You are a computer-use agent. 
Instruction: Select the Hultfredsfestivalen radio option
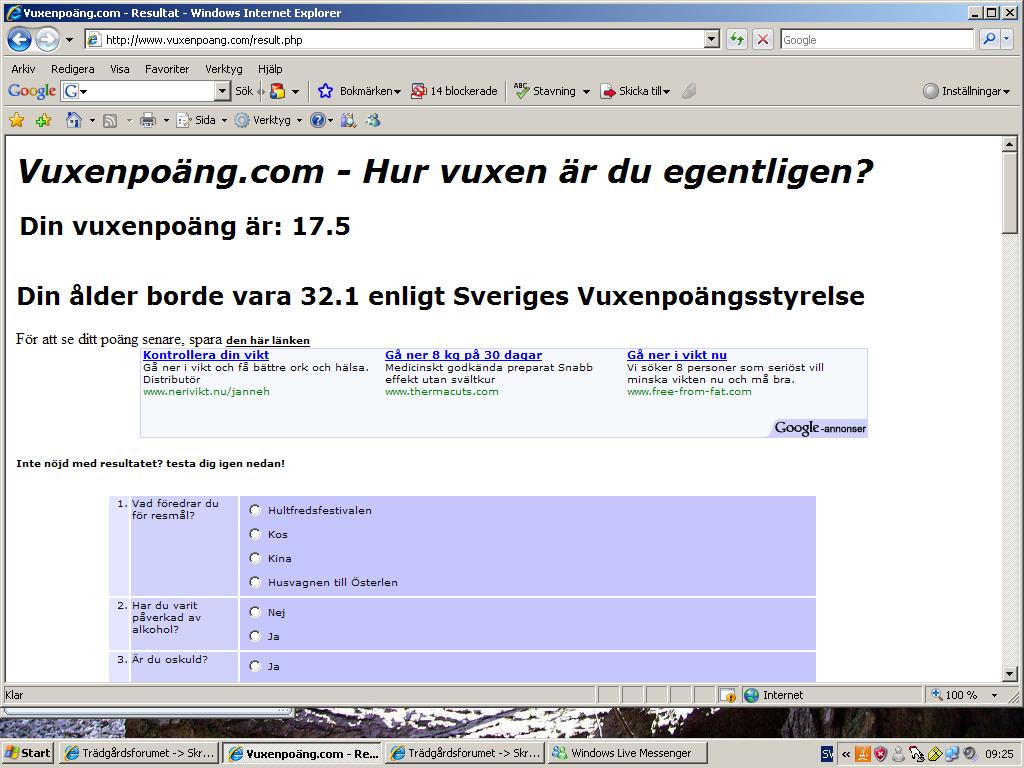coord(255,510)
